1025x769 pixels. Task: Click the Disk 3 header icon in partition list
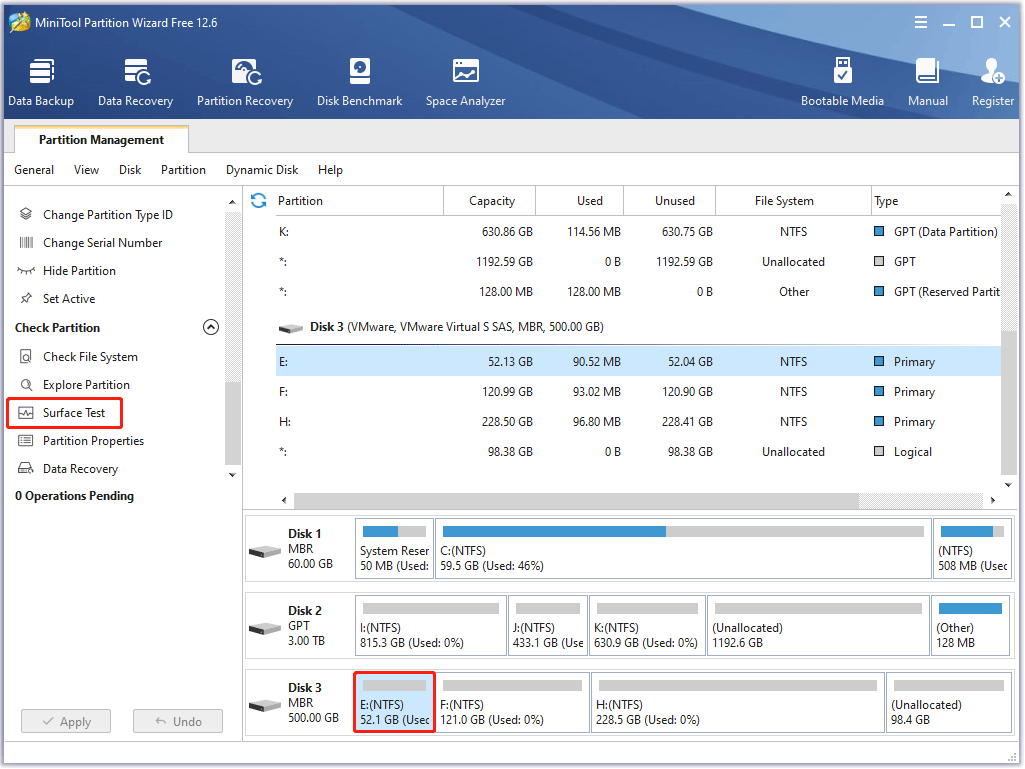point(291,328)
